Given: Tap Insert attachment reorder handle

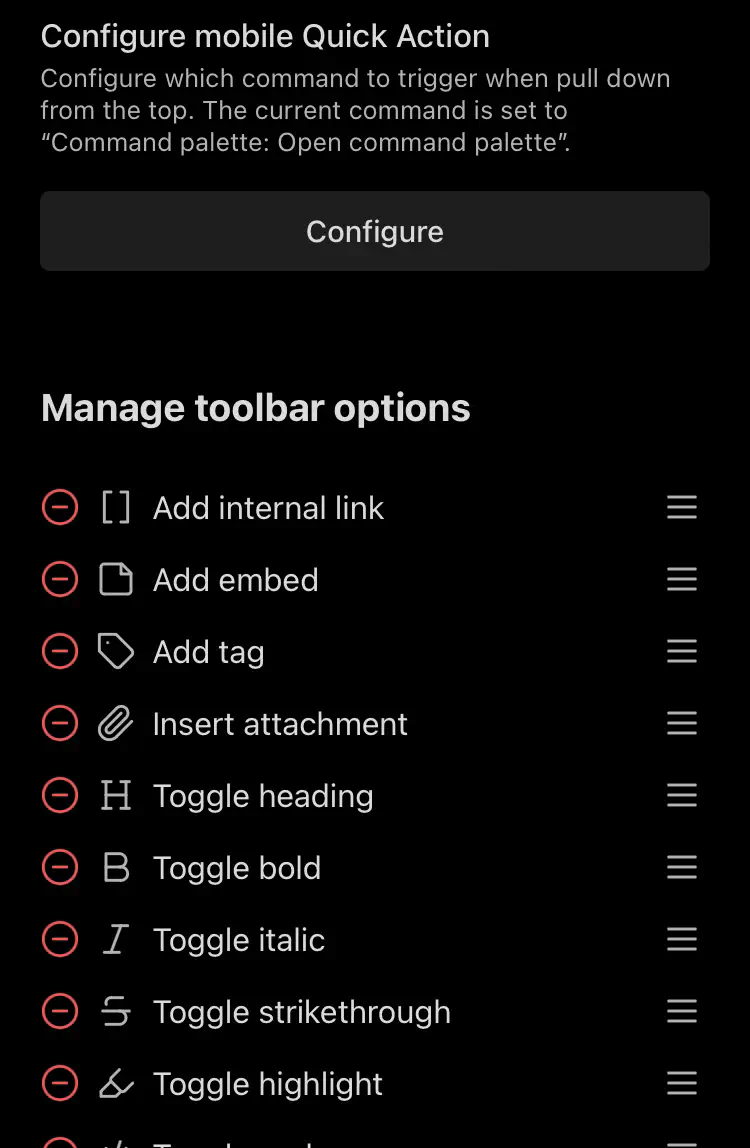Looking at the screenshot, I should click(682, 724).
